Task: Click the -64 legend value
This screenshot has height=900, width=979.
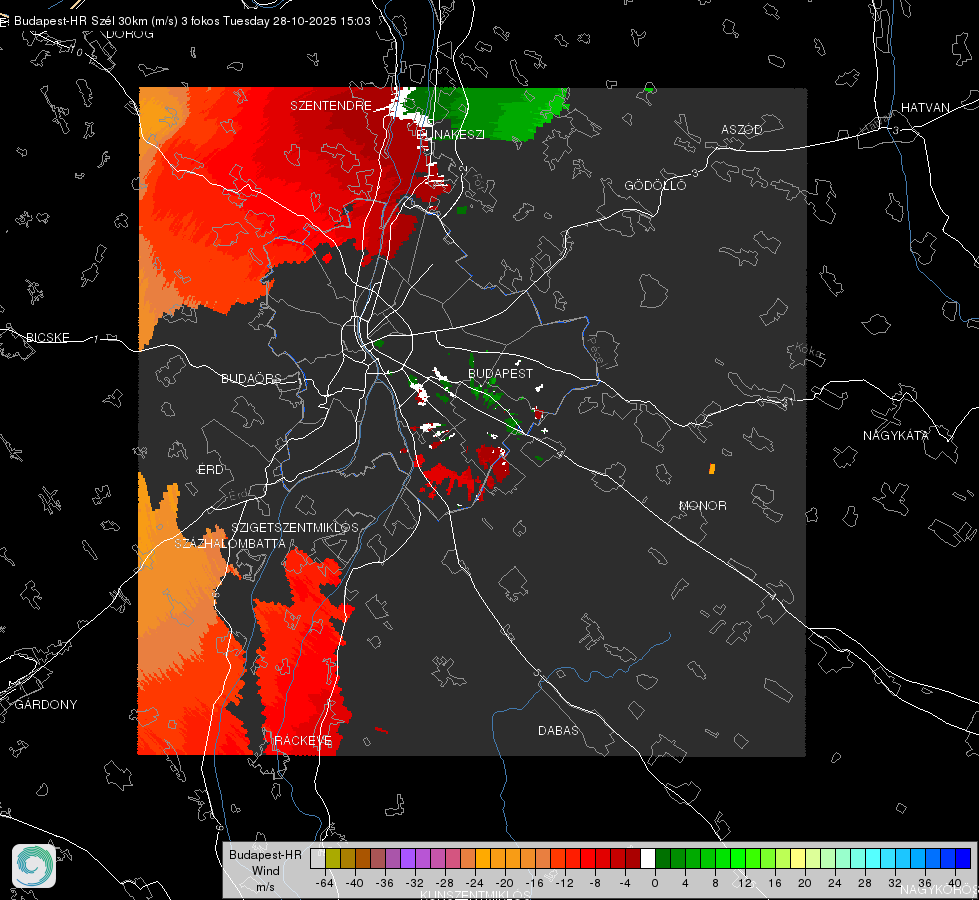Action: click(x=325, y=883)
